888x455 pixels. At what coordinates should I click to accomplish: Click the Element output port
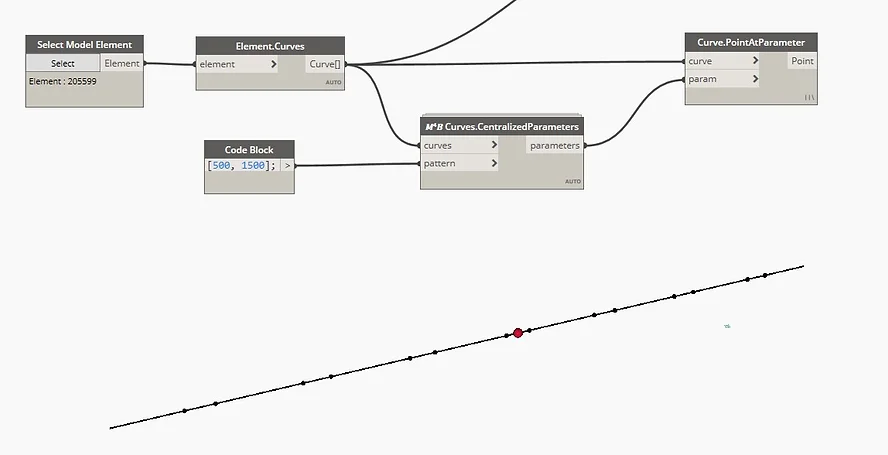tap(122, 63)
